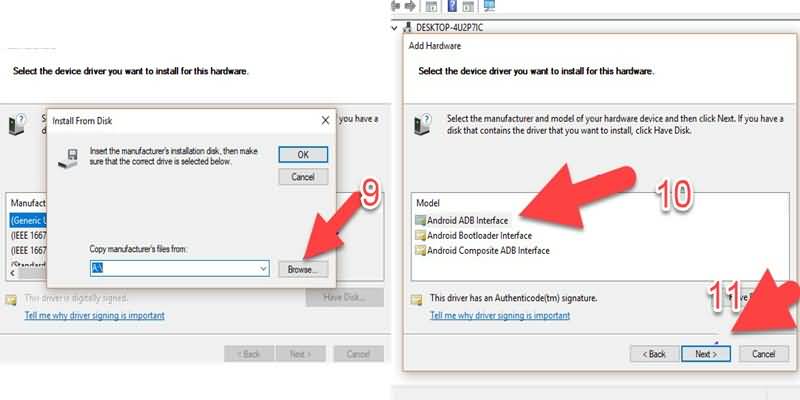
Task: Click the forward arrow in Device Manager toolbar
Action: tap(410, 6)
